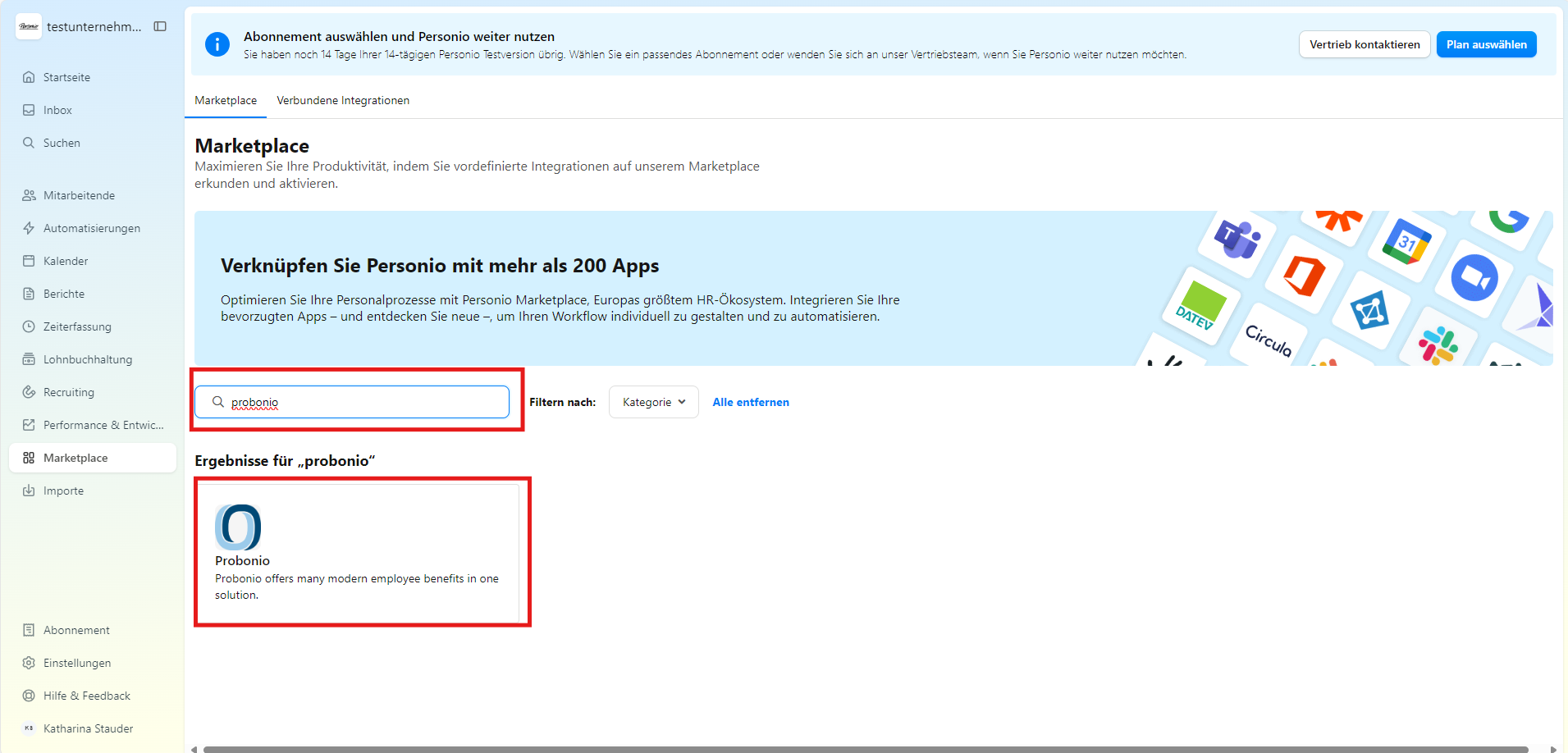Click the Zeiterfassung clock icon
Screen dimensions: 1568x753
tap(29, 326)
